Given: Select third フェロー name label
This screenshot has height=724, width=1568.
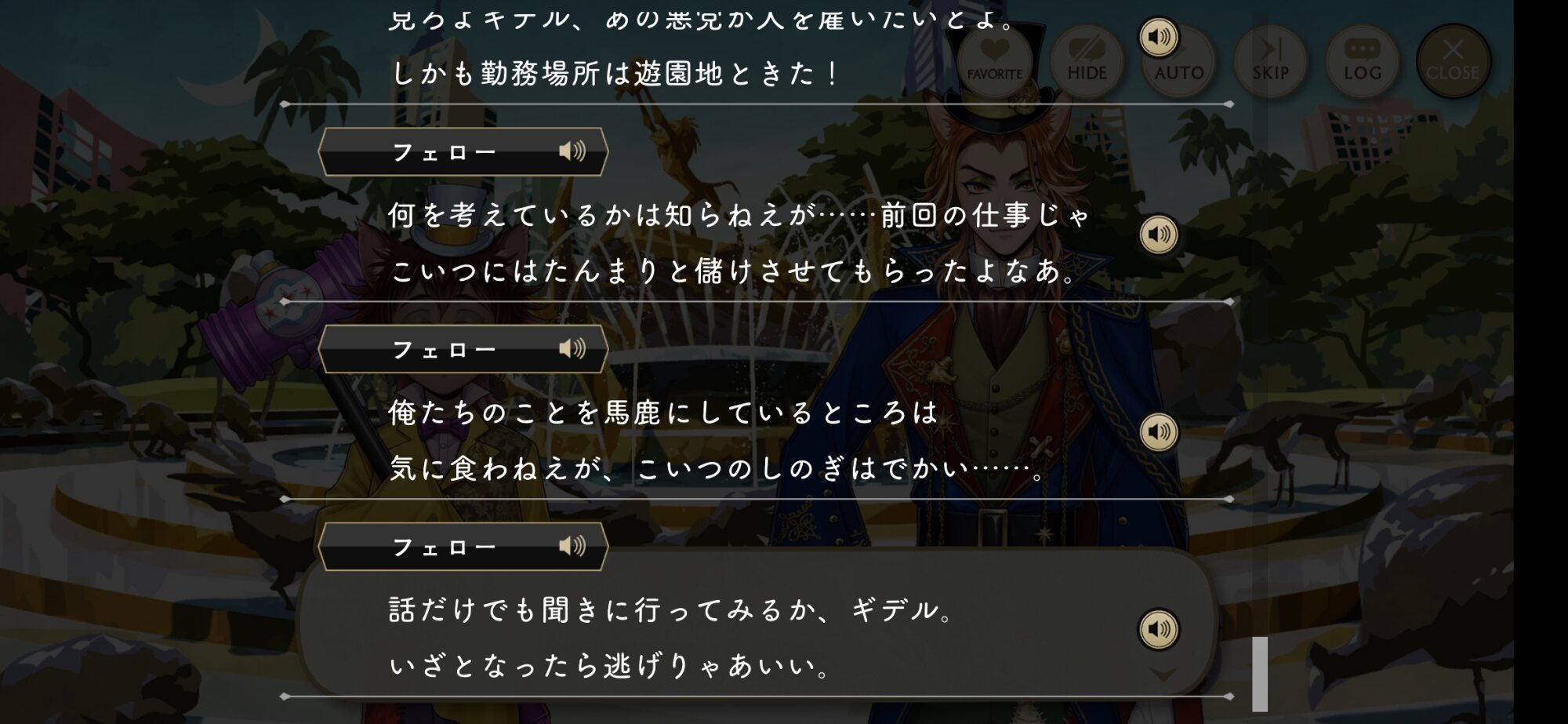Looking at the screenshot, I should coord(444,547).
